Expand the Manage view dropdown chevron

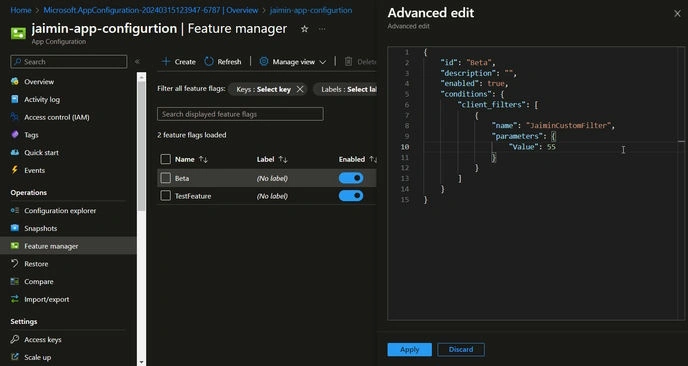coord(322,62)
